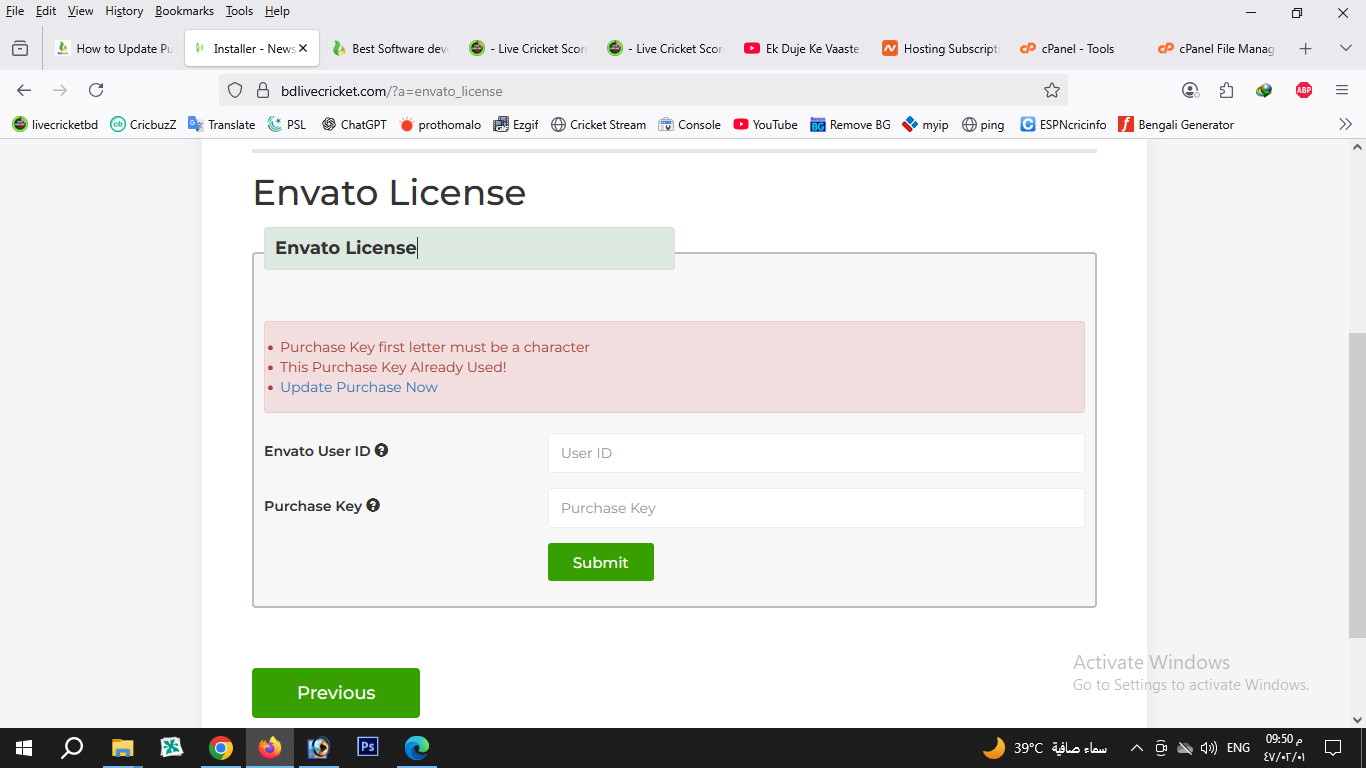Switch to cPanel File Manager tab
The width and height of the screenshot is (1366, 768).
coord(1218,48)
